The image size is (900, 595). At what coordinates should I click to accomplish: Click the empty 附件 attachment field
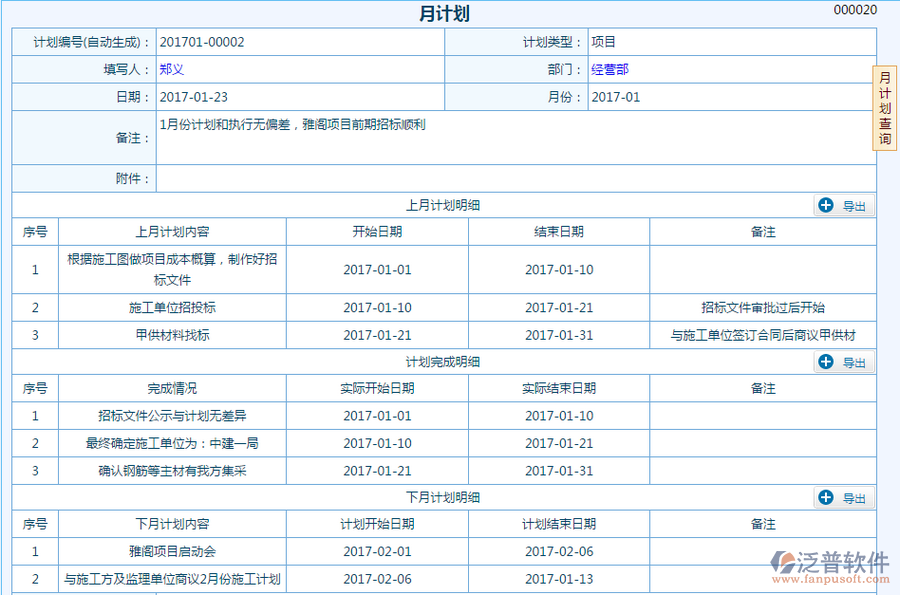(x=514, y=179)
